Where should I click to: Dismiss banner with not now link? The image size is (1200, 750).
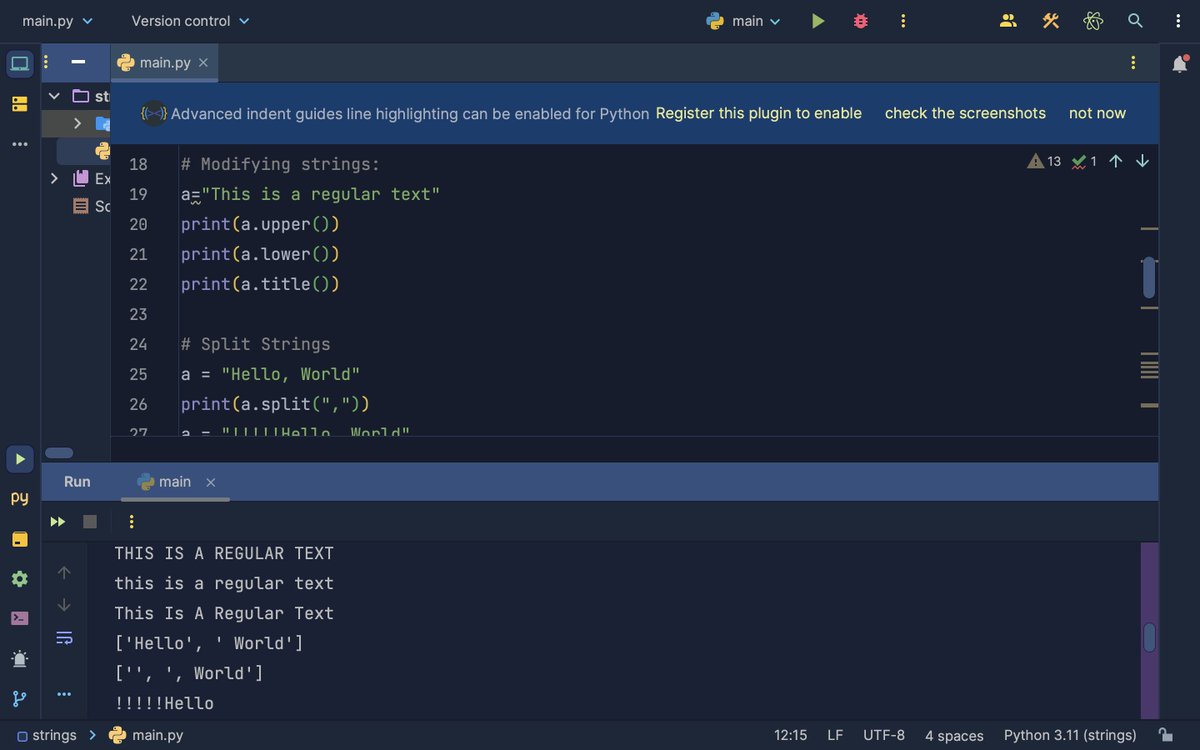tap(1097, 113)
